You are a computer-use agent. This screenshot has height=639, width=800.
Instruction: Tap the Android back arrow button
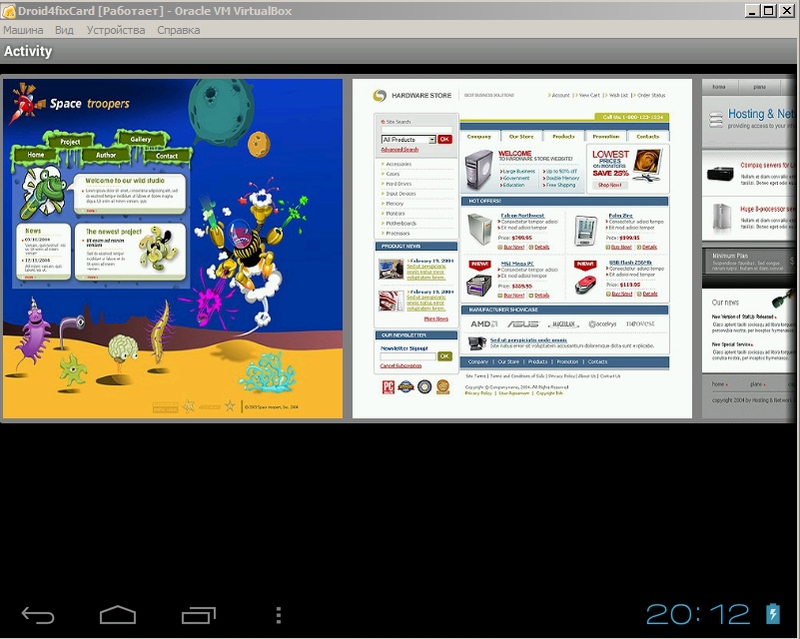click(38, 615)
